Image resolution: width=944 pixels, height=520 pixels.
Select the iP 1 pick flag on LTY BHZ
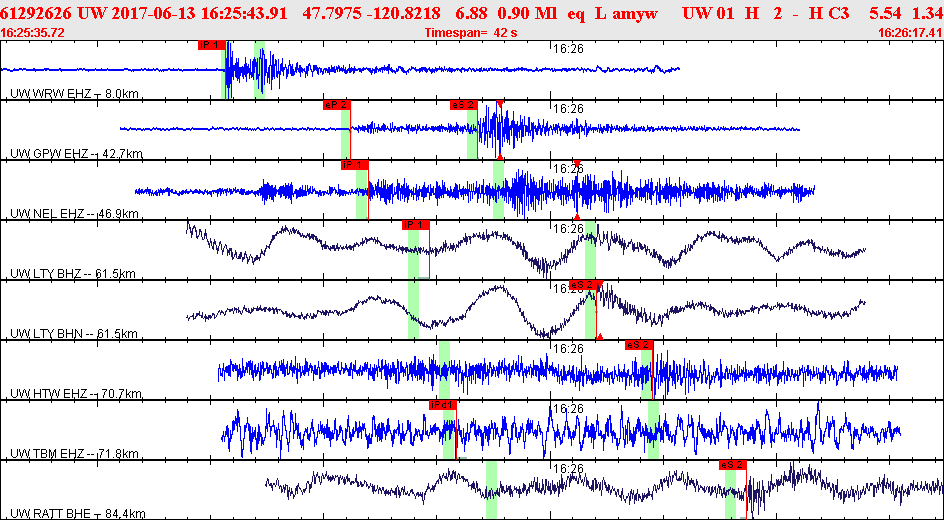(x=416, y=224)
